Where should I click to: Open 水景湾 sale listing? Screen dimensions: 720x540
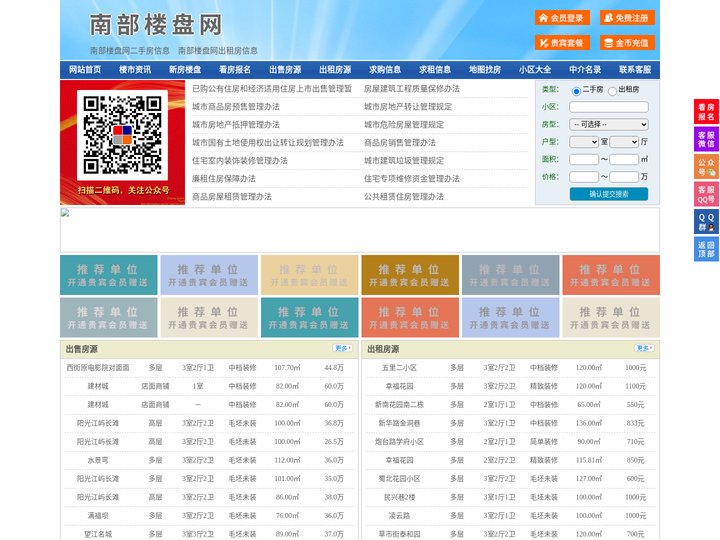98,460
